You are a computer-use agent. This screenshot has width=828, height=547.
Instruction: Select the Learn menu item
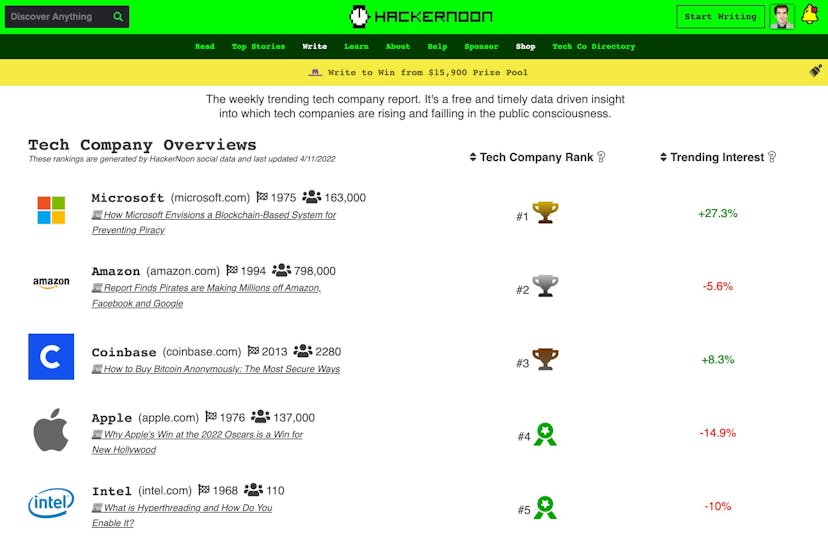[x=356, y=46]
